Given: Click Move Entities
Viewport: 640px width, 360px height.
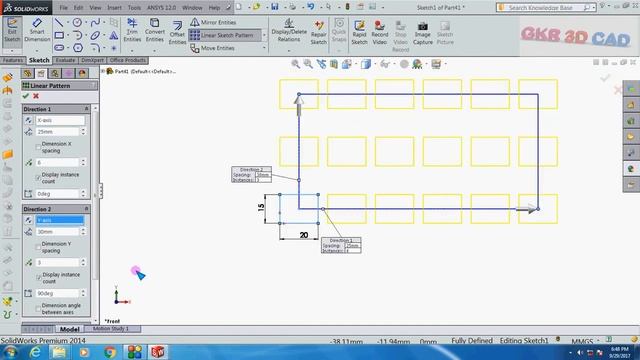Looking at the screenshot, I should 212,48.
